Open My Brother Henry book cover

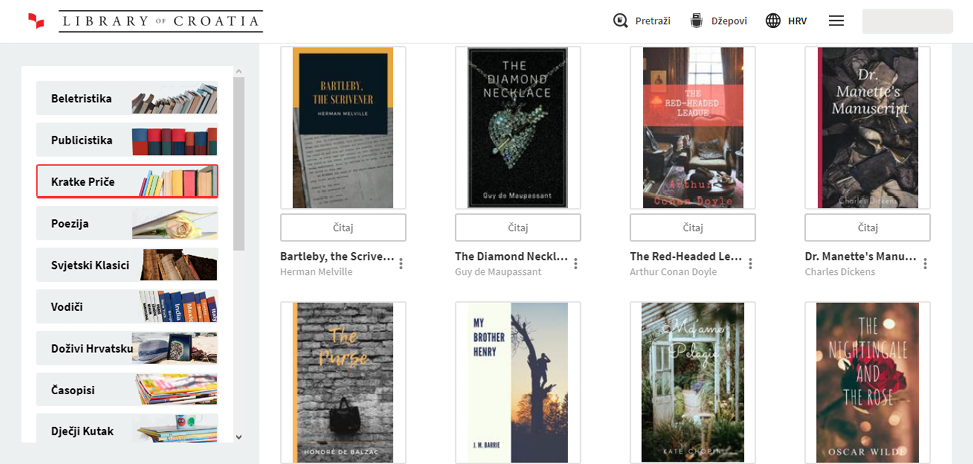517,382
